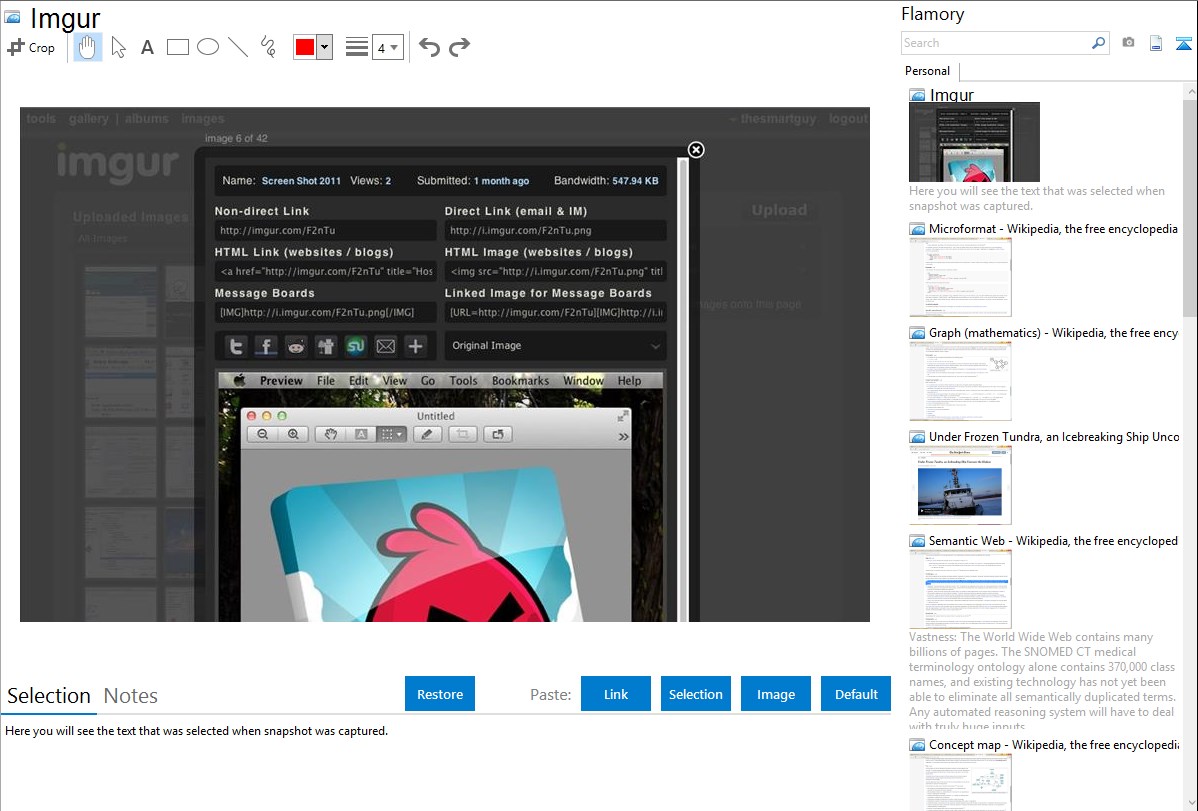Redo the last undone edit

459,47
